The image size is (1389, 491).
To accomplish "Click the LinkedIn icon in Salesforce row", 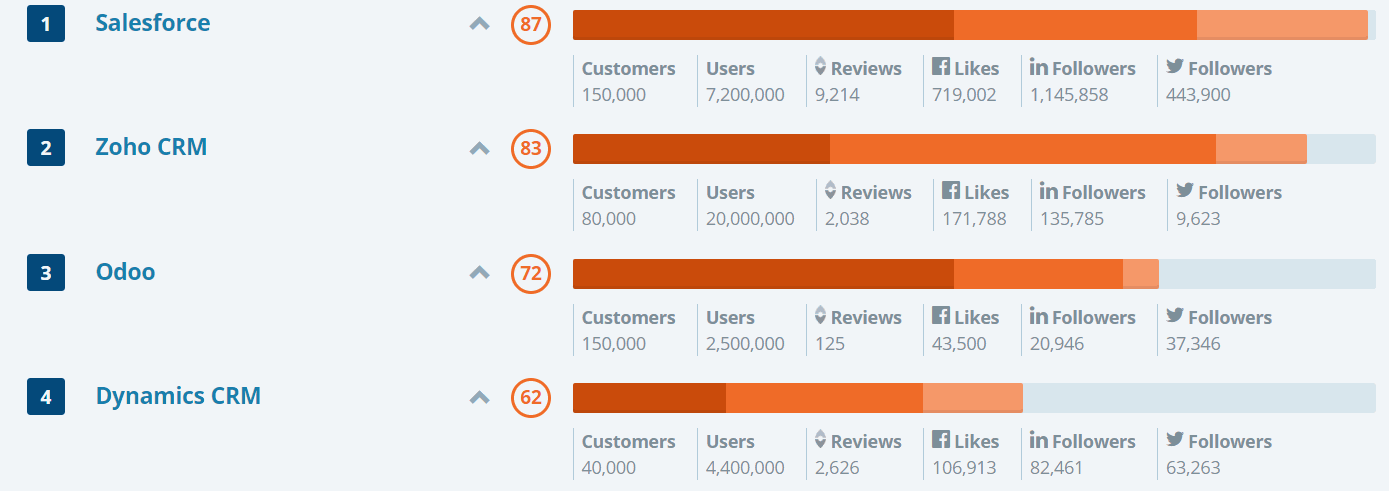I will 1039,67.
